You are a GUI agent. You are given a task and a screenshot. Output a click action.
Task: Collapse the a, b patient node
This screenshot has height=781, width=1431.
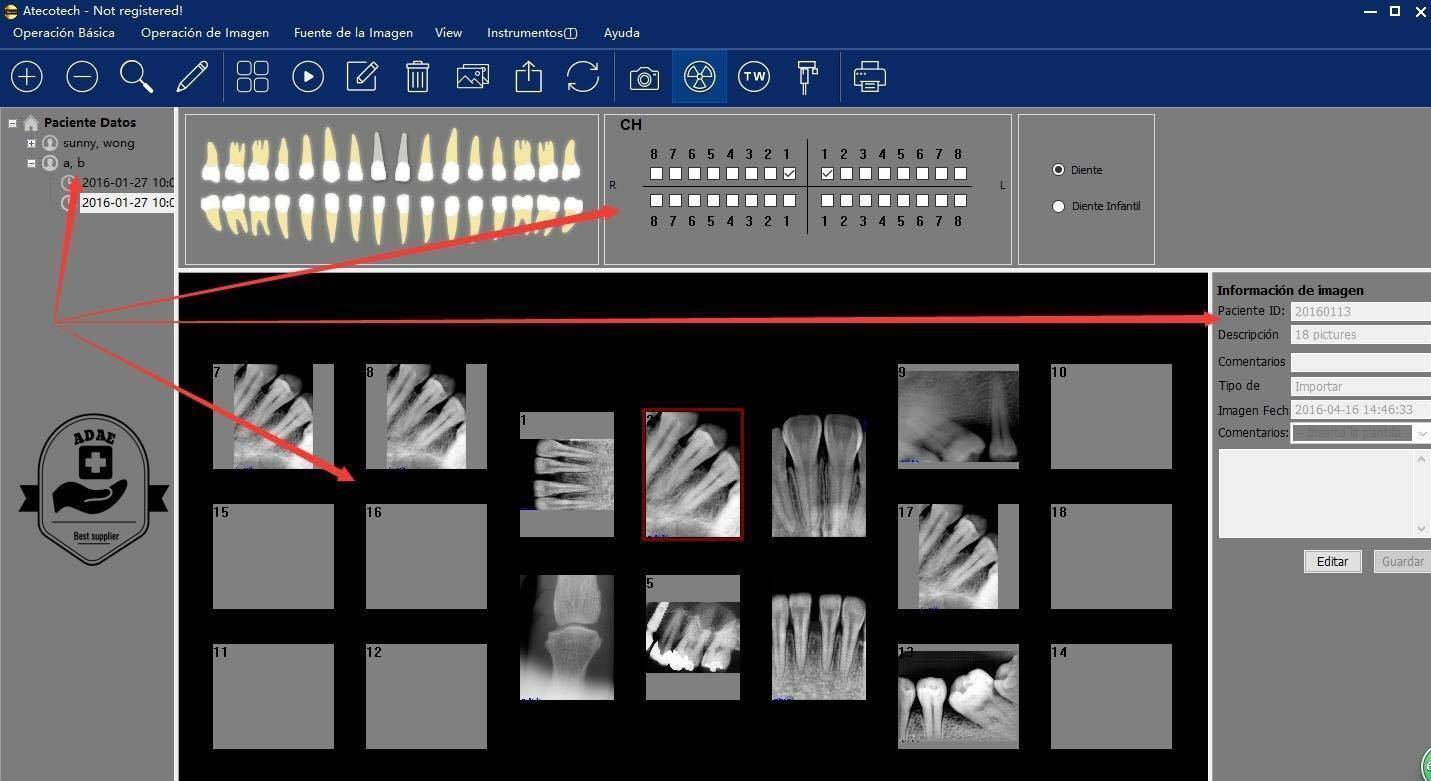pos(31,163)
